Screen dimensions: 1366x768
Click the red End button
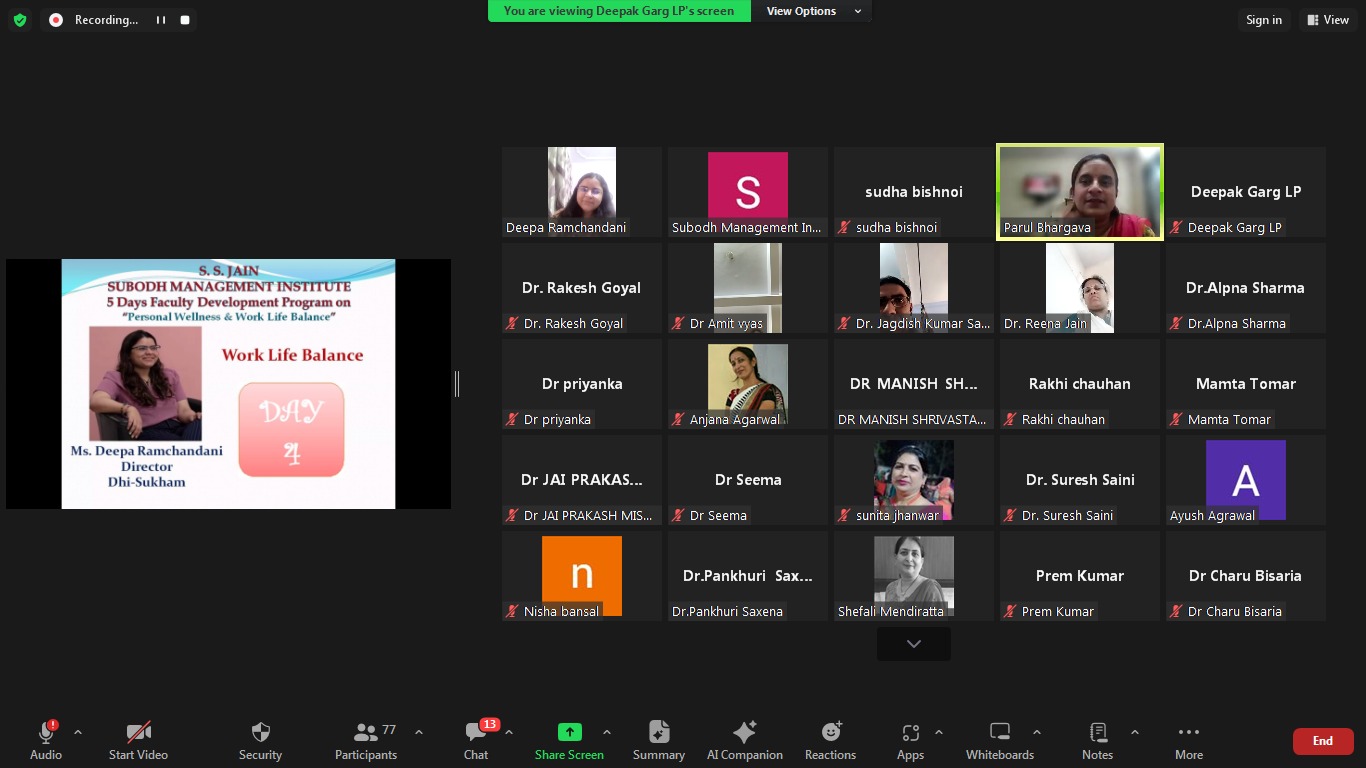tap(1322, 741)
